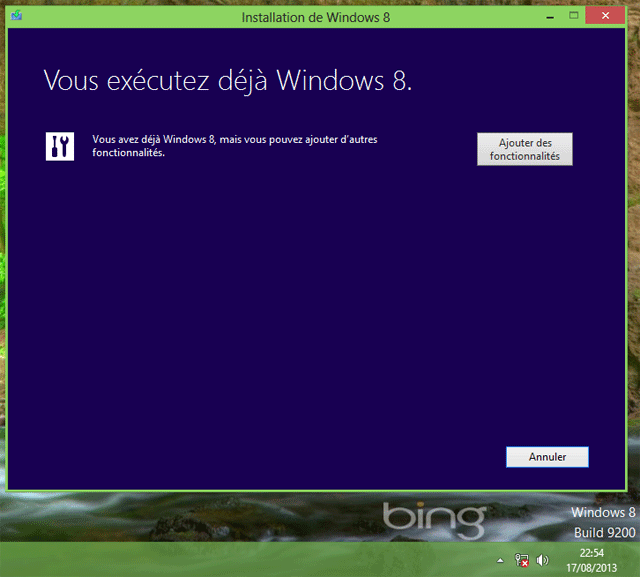Maximize the Installation de Windows 8 window

tap(573, 16)
